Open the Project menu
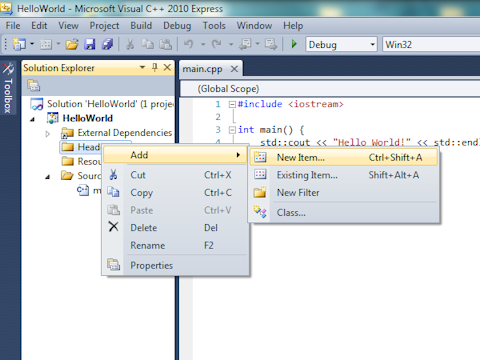The image size is (480, 360). click(104, 26)
